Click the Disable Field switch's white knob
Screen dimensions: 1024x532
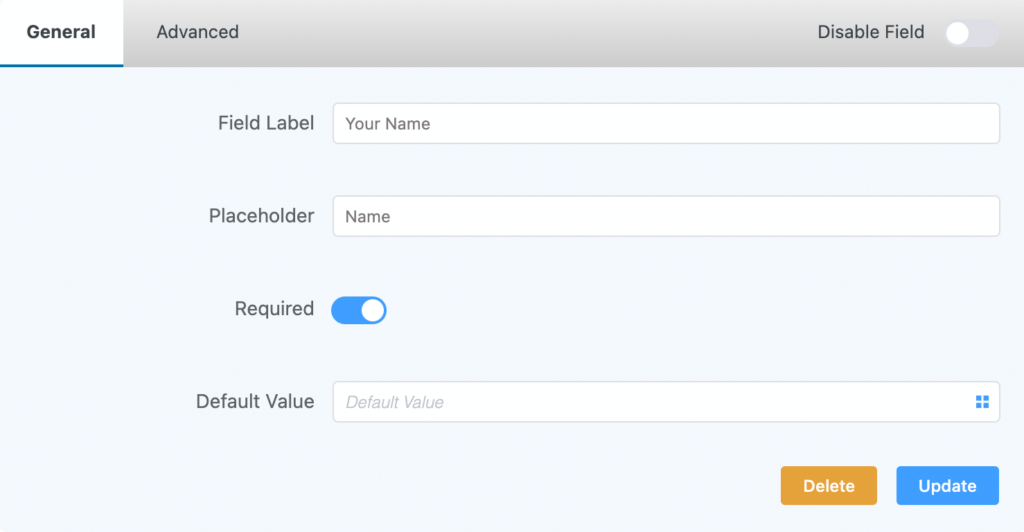tap(957, 33)
